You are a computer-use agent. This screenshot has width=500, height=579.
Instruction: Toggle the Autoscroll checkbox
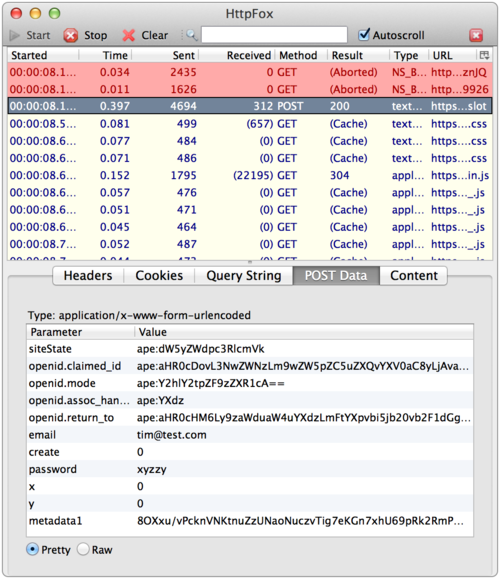click(364, 34)
